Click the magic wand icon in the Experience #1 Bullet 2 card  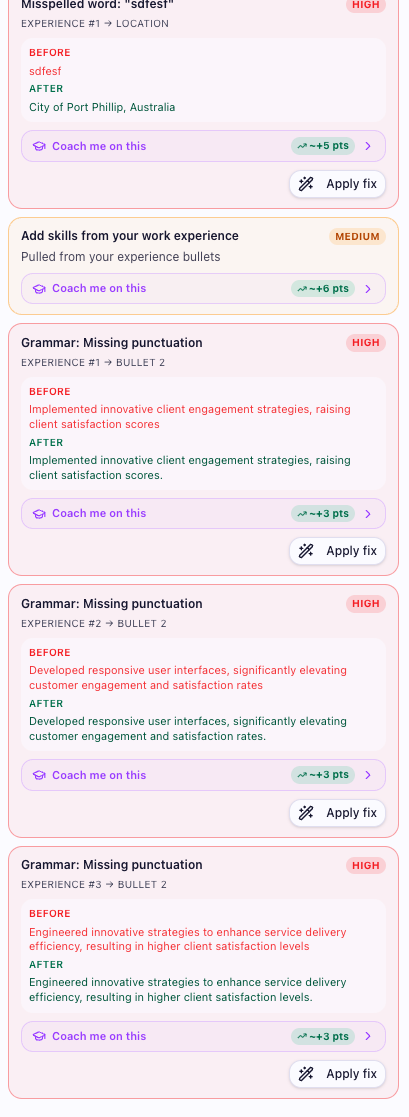pyautogui.click(x=306, y=551)
